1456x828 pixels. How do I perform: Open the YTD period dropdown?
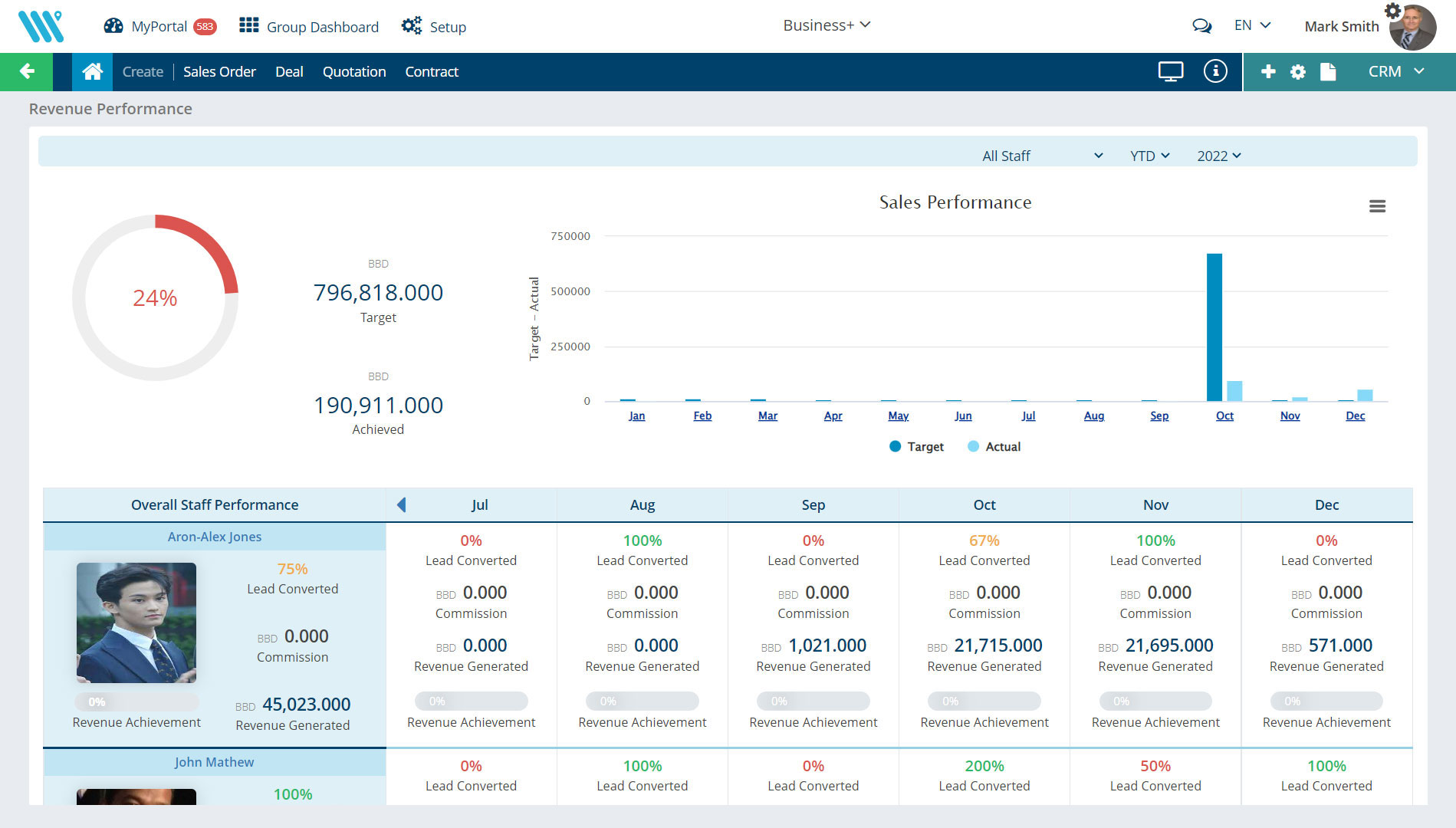[1149, 156]
